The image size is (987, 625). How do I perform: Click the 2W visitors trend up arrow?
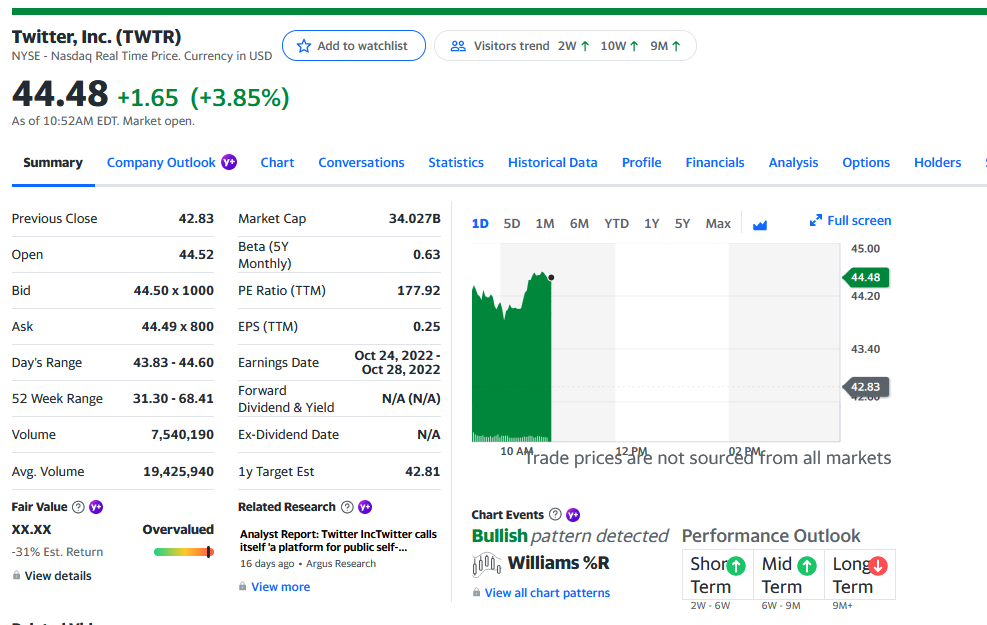coord(585,46)
